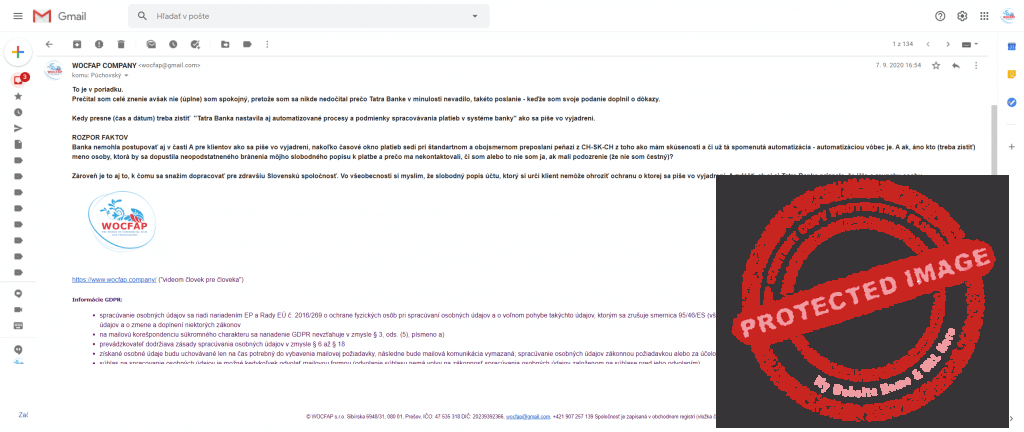Open Drafts in sidebar
The width and height of the screenshot is (1024, 432).
point(18,144)
